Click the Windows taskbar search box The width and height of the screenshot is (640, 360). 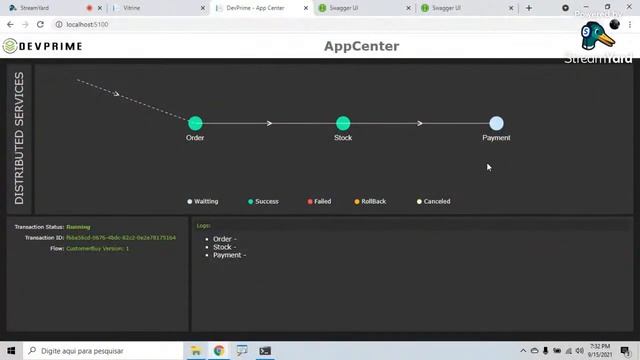pyautogui.click(x=103, y=351)
